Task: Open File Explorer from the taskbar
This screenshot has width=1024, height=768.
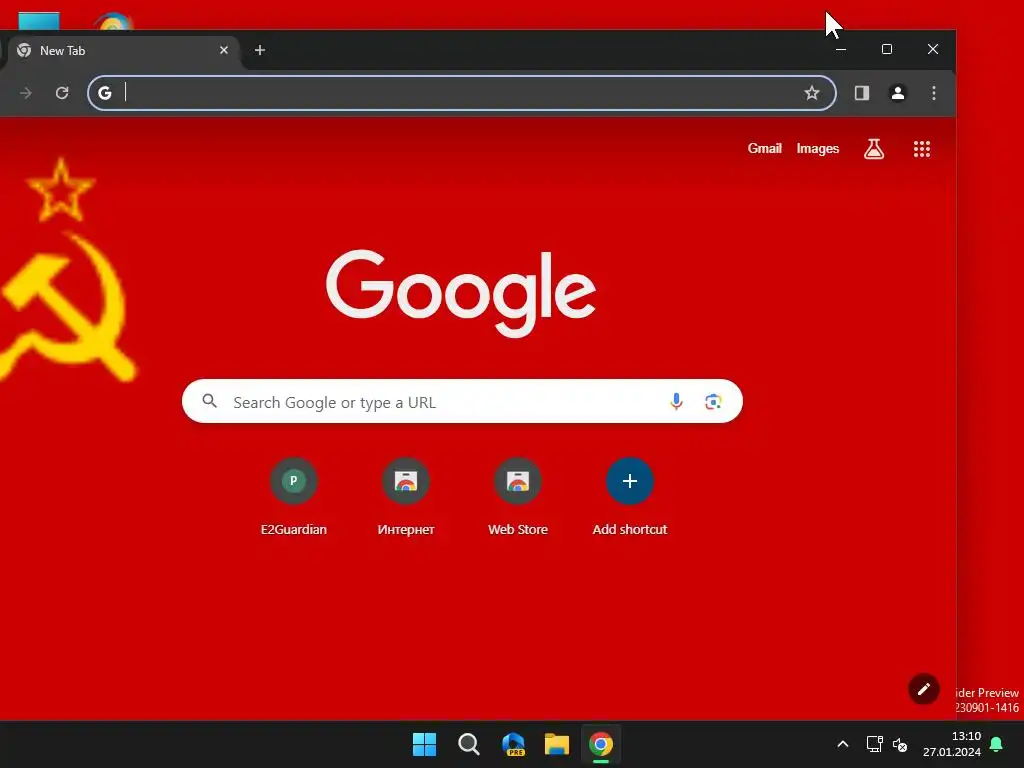Action: (x=557, y=744)
